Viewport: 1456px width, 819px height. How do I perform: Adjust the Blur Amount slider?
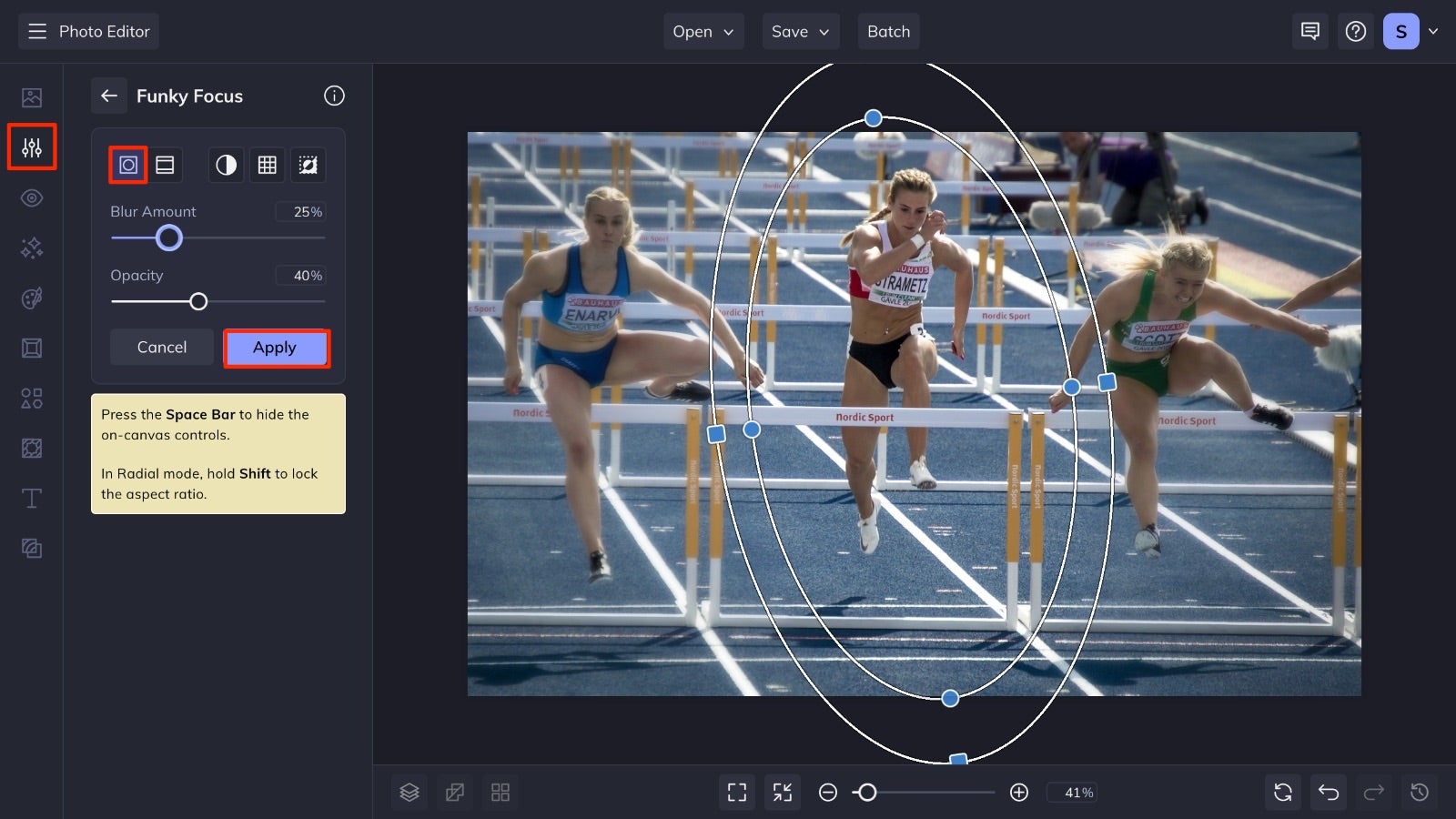coord(169,238)
